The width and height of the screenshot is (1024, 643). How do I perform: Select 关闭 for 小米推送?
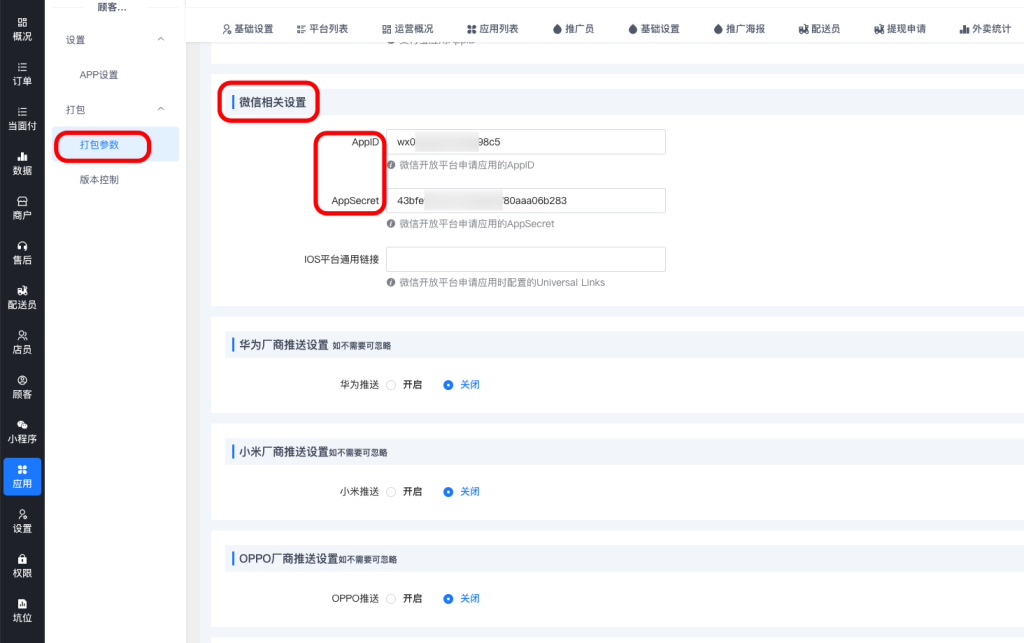449,492
